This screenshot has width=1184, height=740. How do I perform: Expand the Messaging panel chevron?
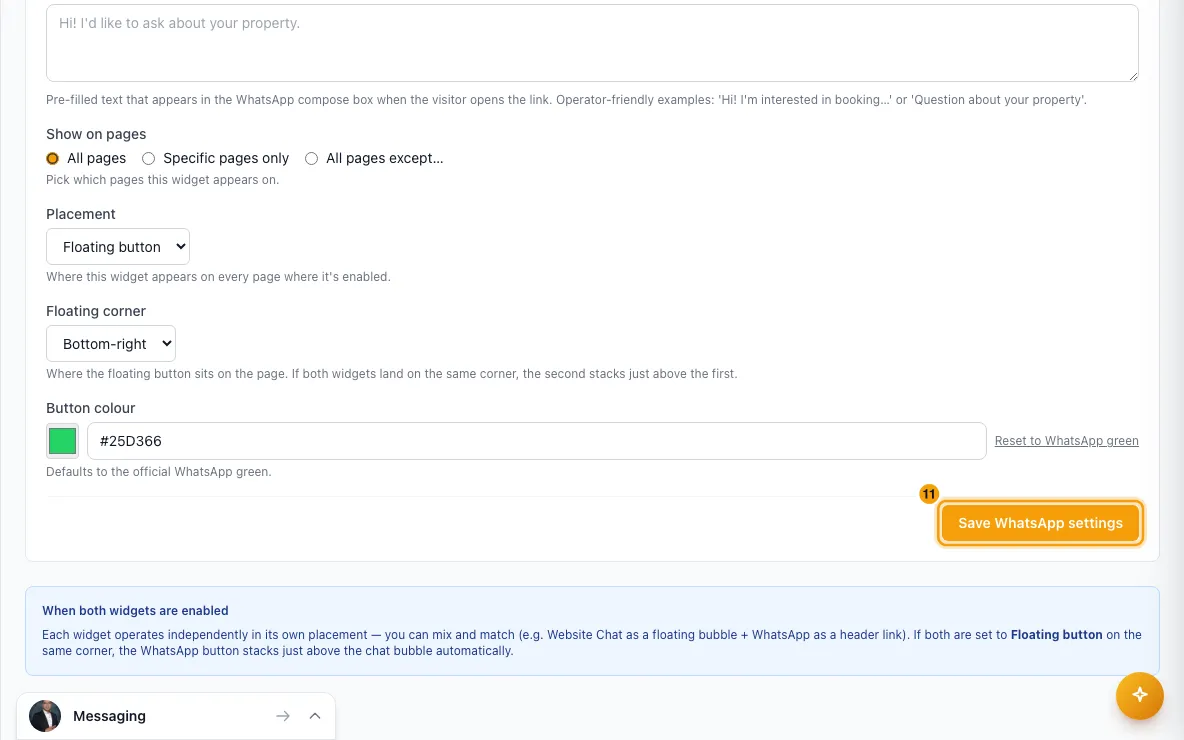pyautogui.click(x=315, y=716)
